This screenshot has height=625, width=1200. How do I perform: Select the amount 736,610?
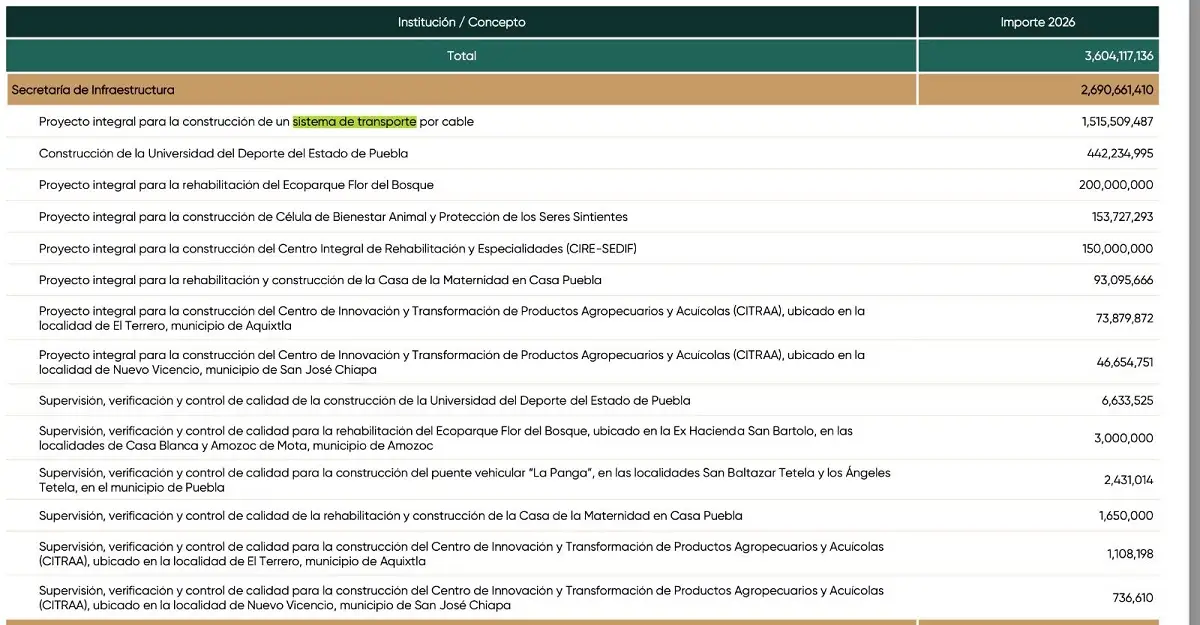pos(1133,598)
